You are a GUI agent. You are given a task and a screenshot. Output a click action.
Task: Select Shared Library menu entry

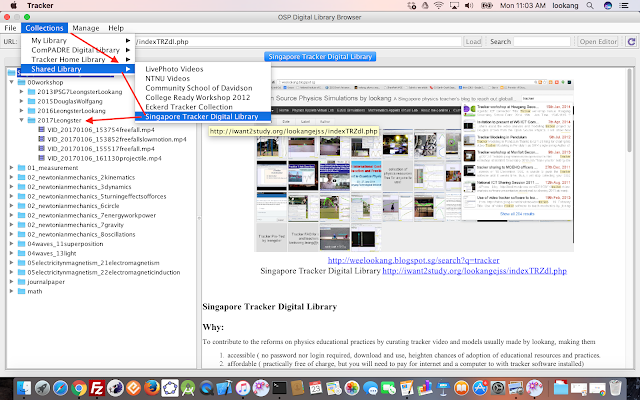point(78,69)
